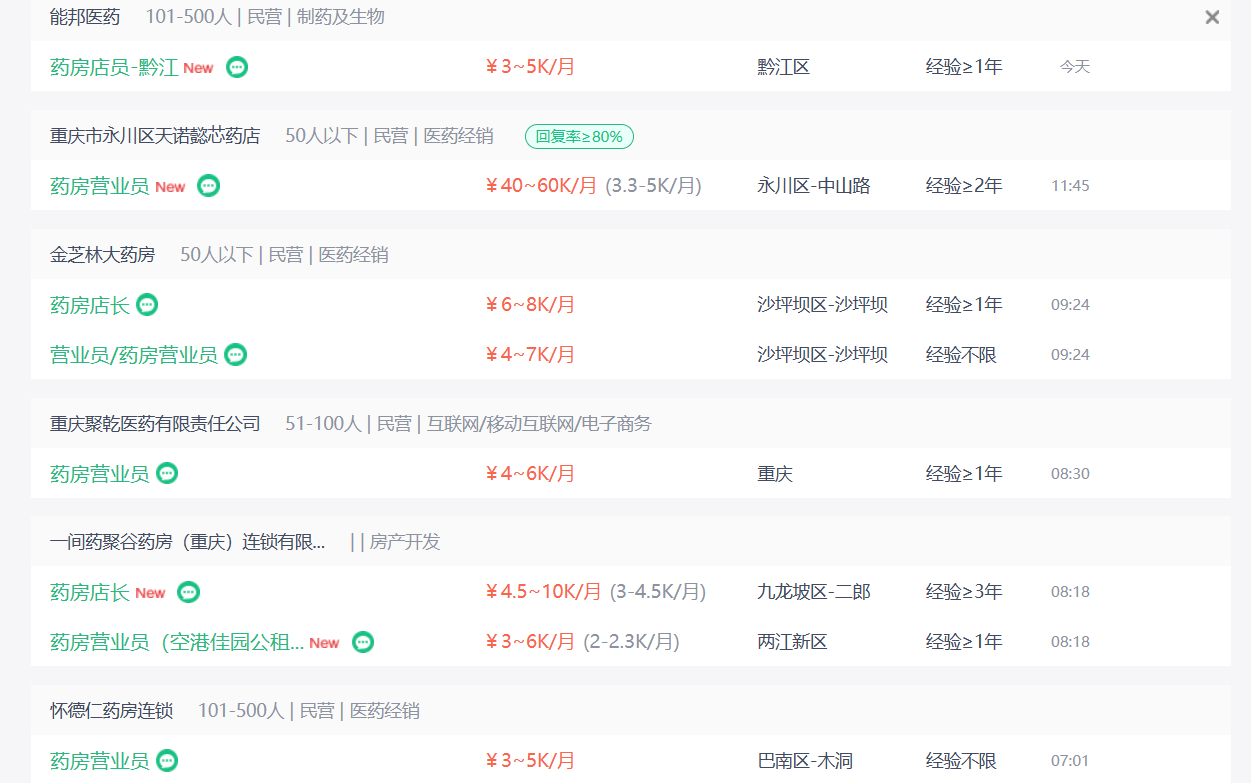This screenshot has width=1251, height=783.
Task: Click chat icon beside 营业员/药房营业员
Action: point(235,355)
